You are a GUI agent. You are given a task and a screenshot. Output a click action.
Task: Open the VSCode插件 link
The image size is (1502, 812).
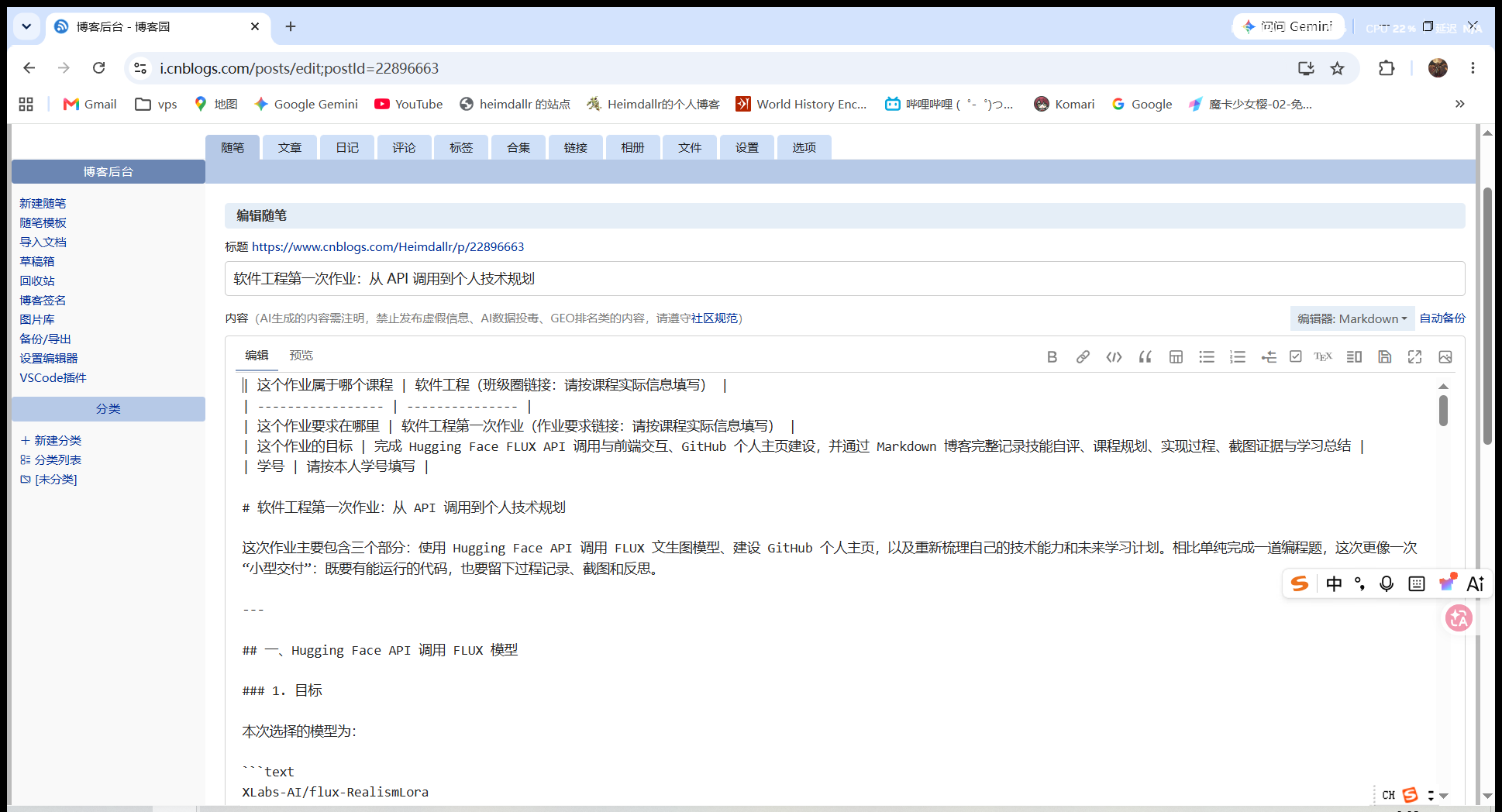(53, 377)
